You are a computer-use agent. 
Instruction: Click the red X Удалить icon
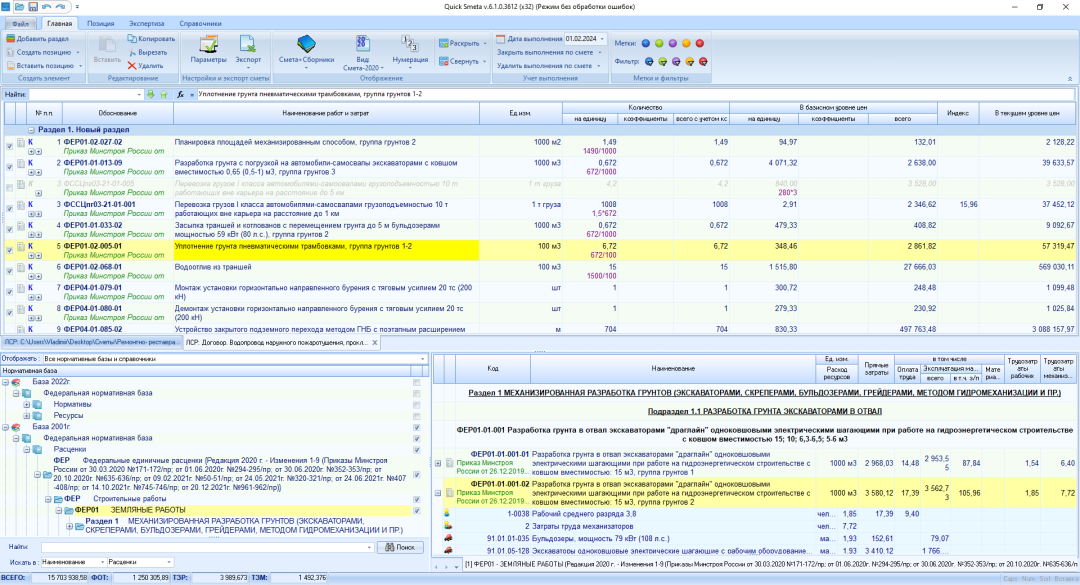(132, 66)
